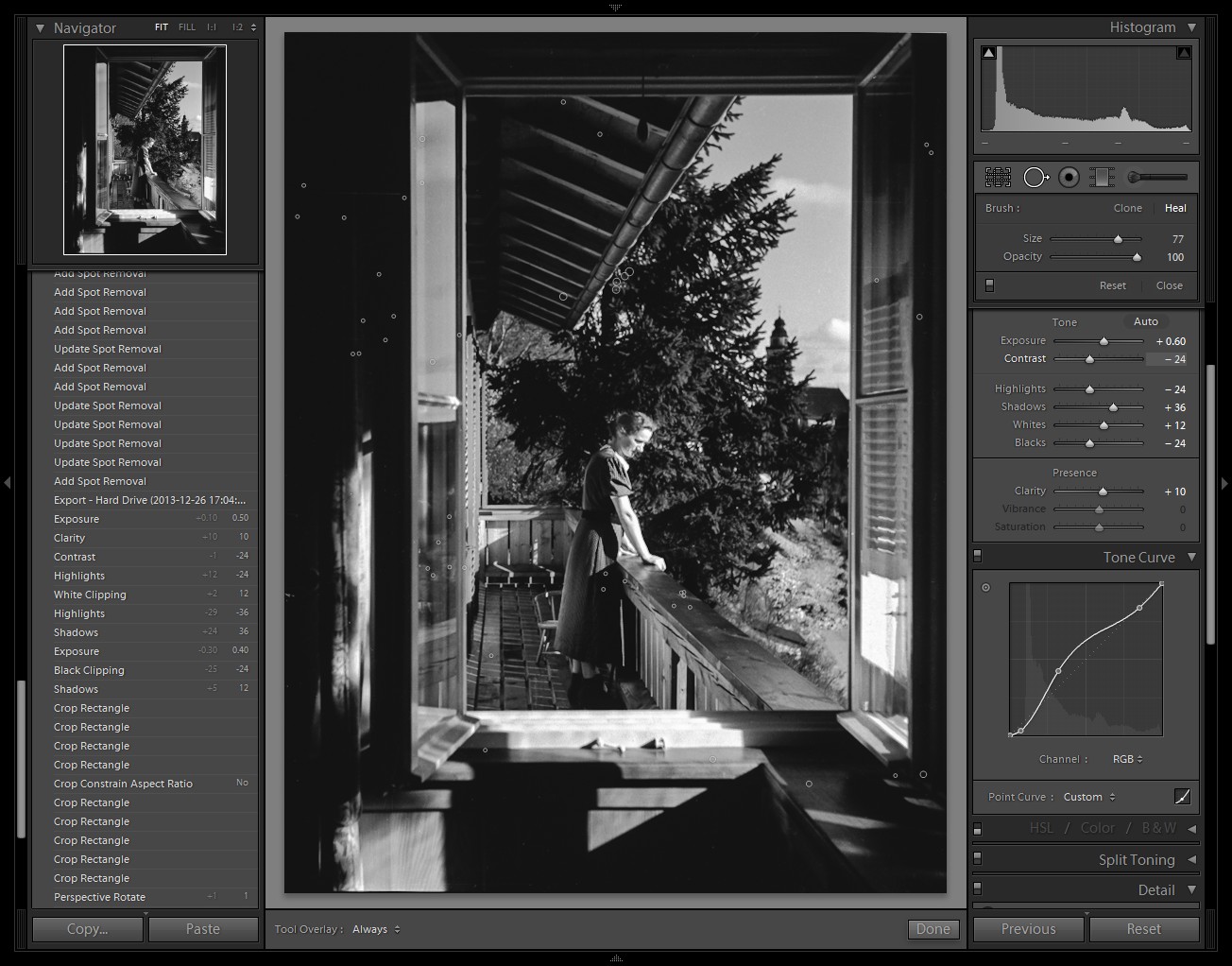Open the Channel RGB dropdown

point(1127,759)
